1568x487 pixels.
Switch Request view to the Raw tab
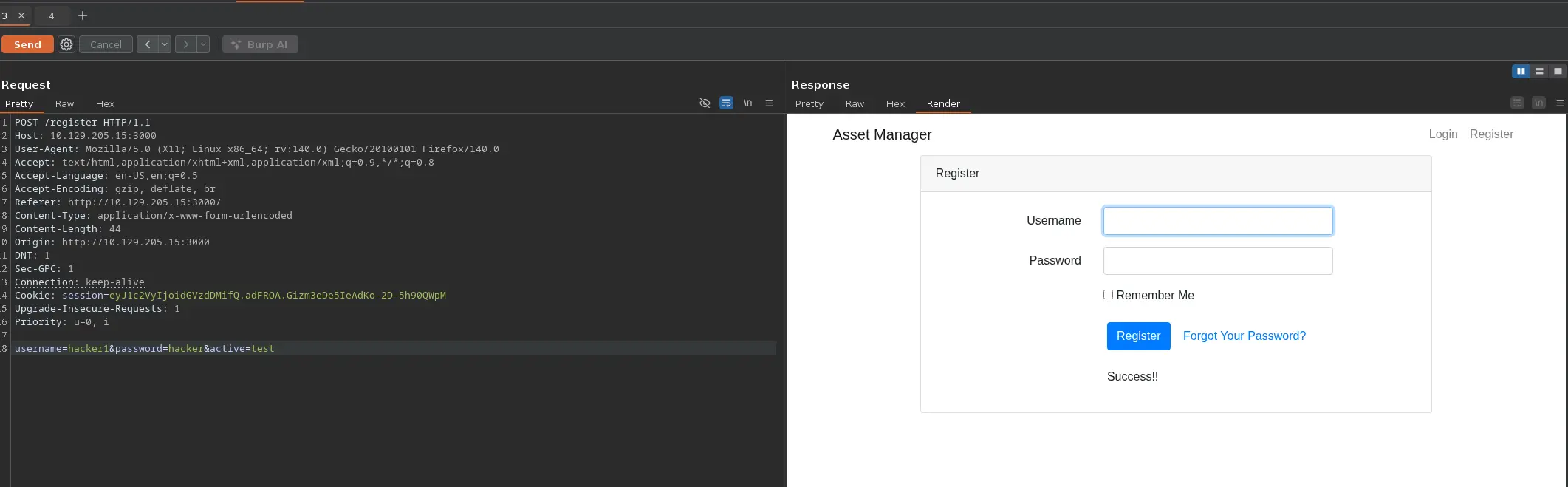click(64, 104)
